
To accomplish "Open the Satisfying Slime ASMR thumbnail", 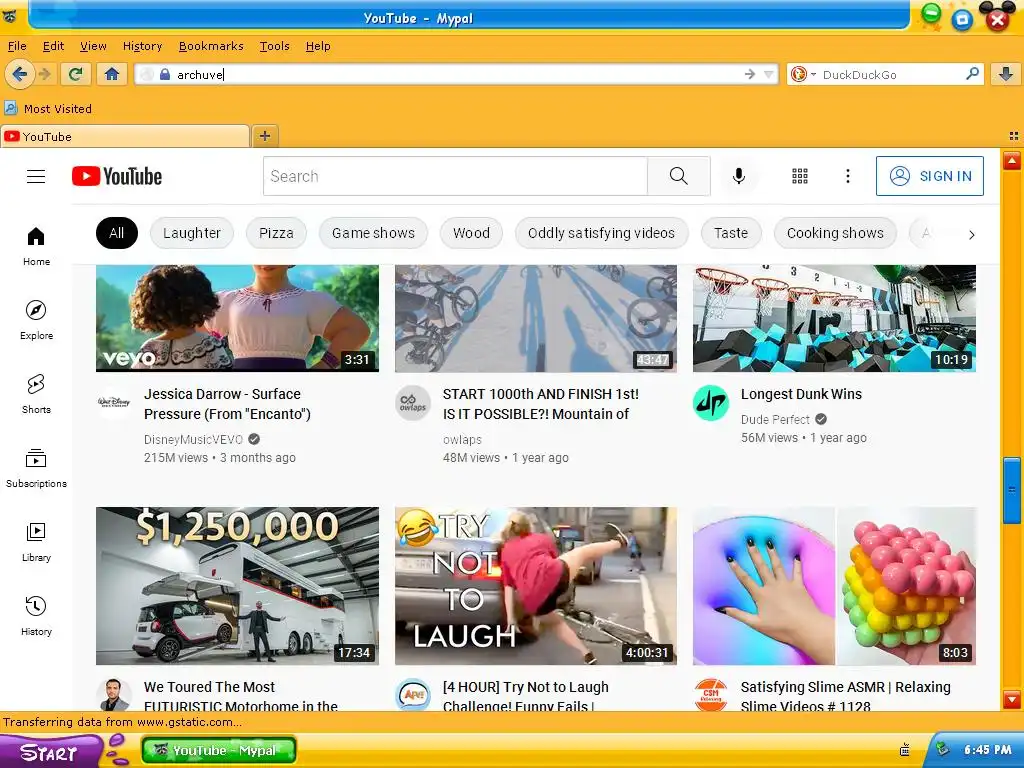I will point(834,586).
